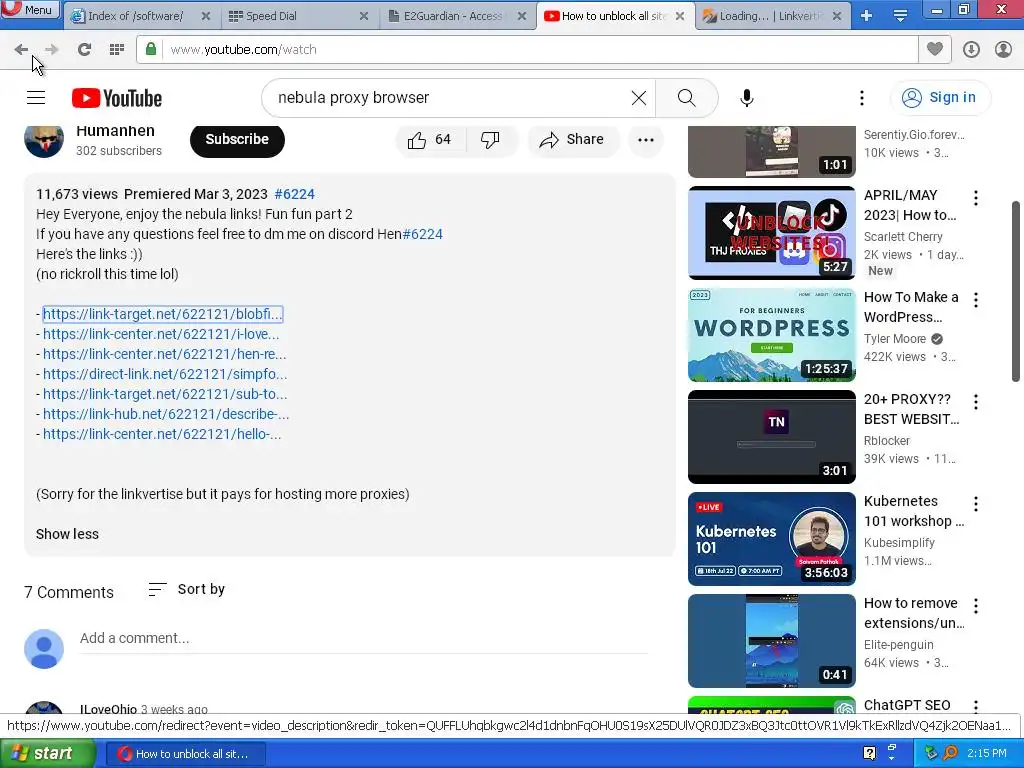Open the tab list menu icon

pyautogui.click(x=900, y=16)
